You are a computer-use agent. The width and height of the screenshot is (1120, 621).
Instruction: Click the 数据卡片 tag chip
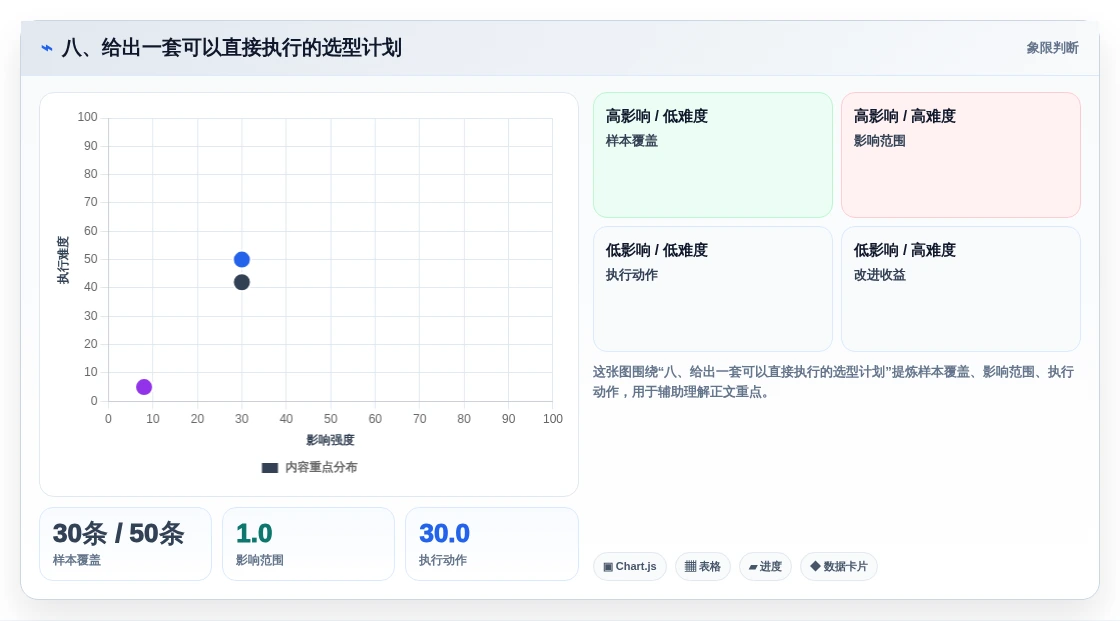[x=839, y=567]
